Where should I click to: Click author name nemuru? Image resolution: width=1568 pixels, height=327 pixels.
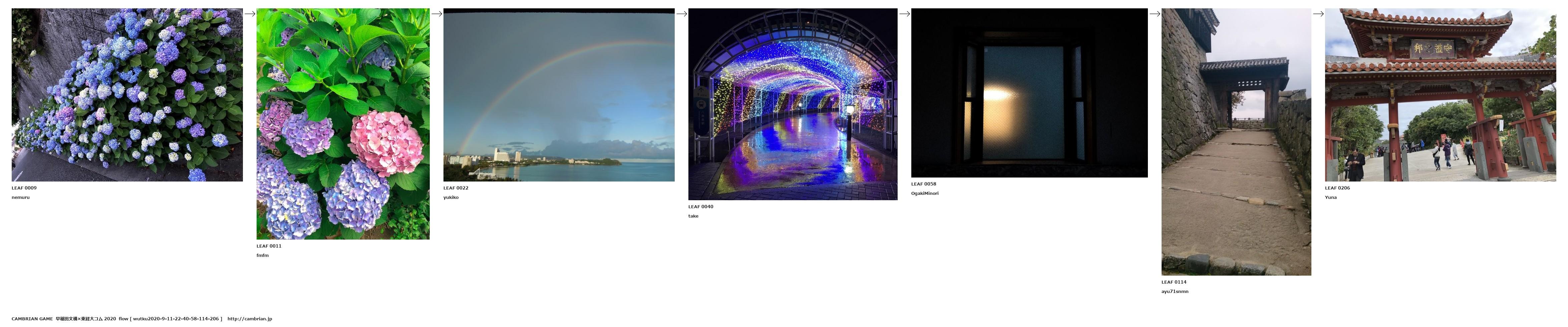21,198
